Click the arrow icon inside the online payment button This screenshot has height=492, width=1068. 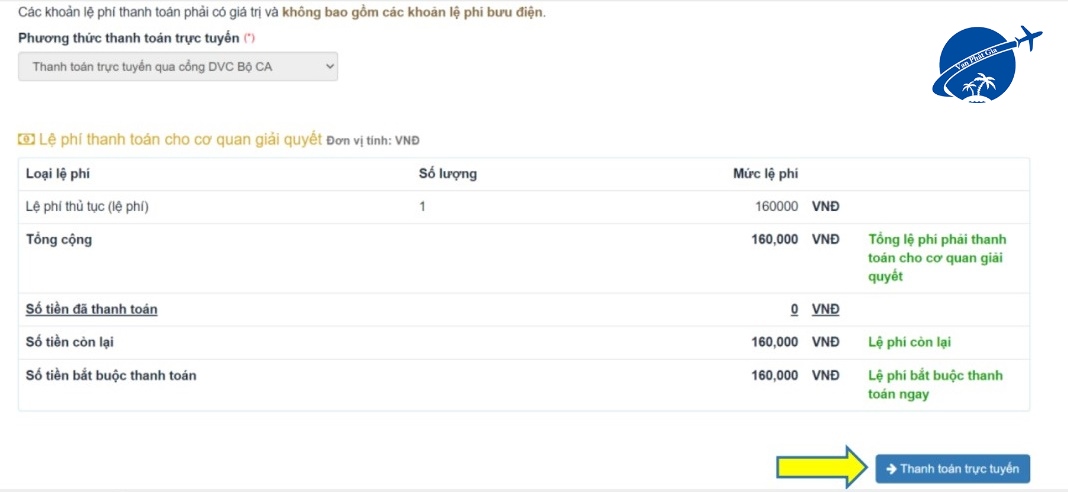(x=891, y=469)
